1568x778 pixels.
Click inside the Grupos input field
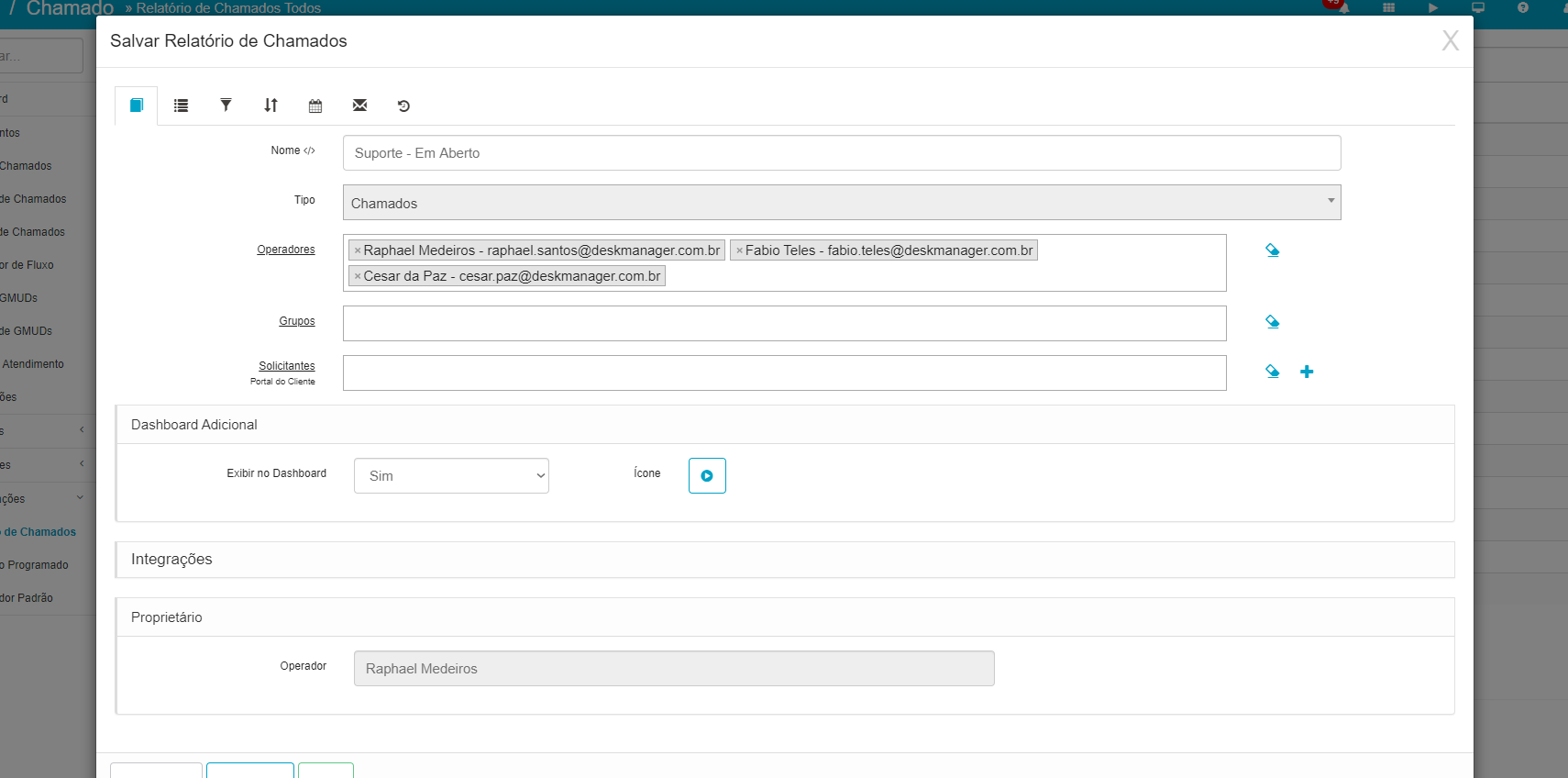784,323
